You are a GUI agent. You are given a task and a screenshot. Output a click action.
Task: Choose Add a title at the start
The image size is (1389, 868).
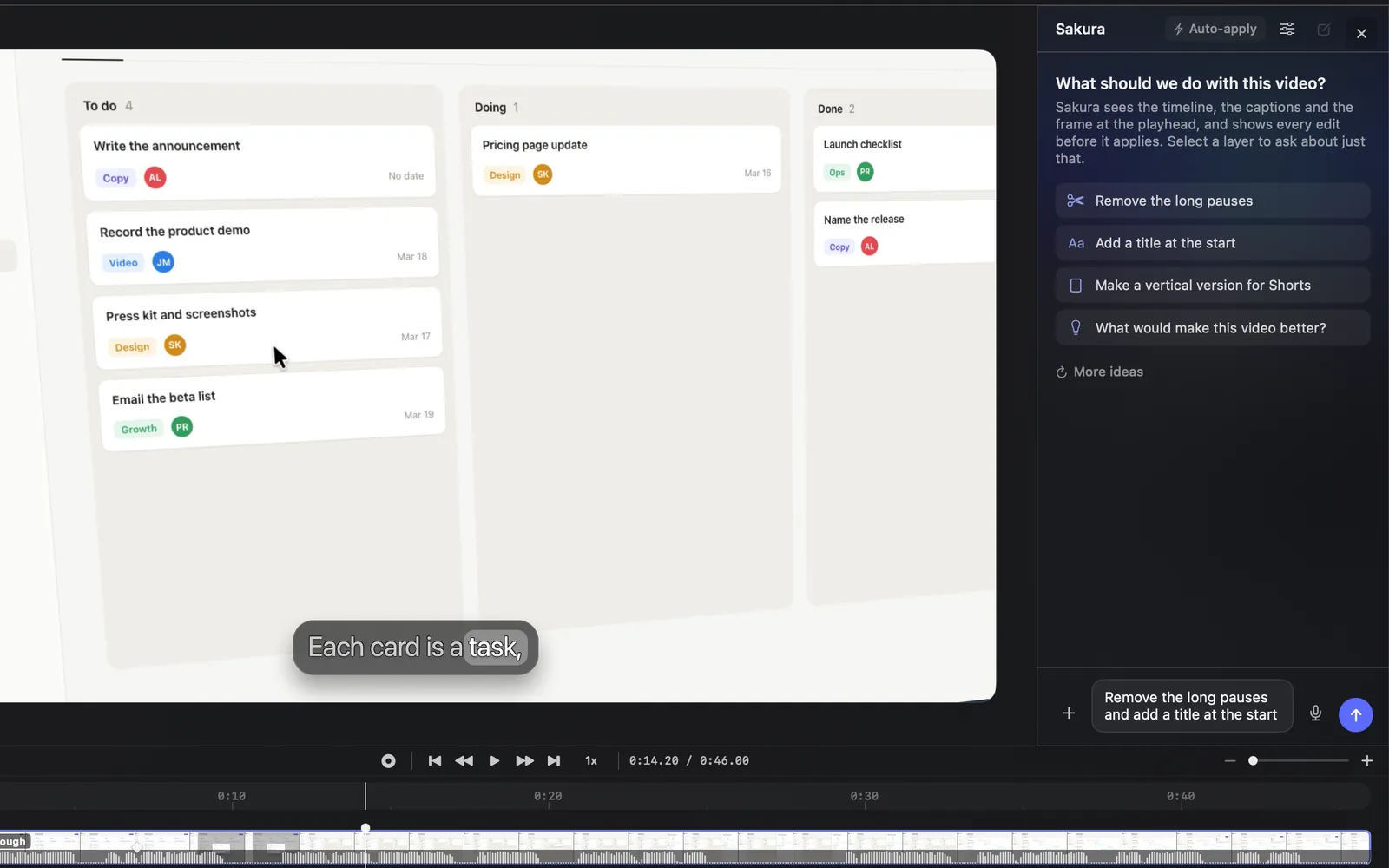coord(1213,243)
